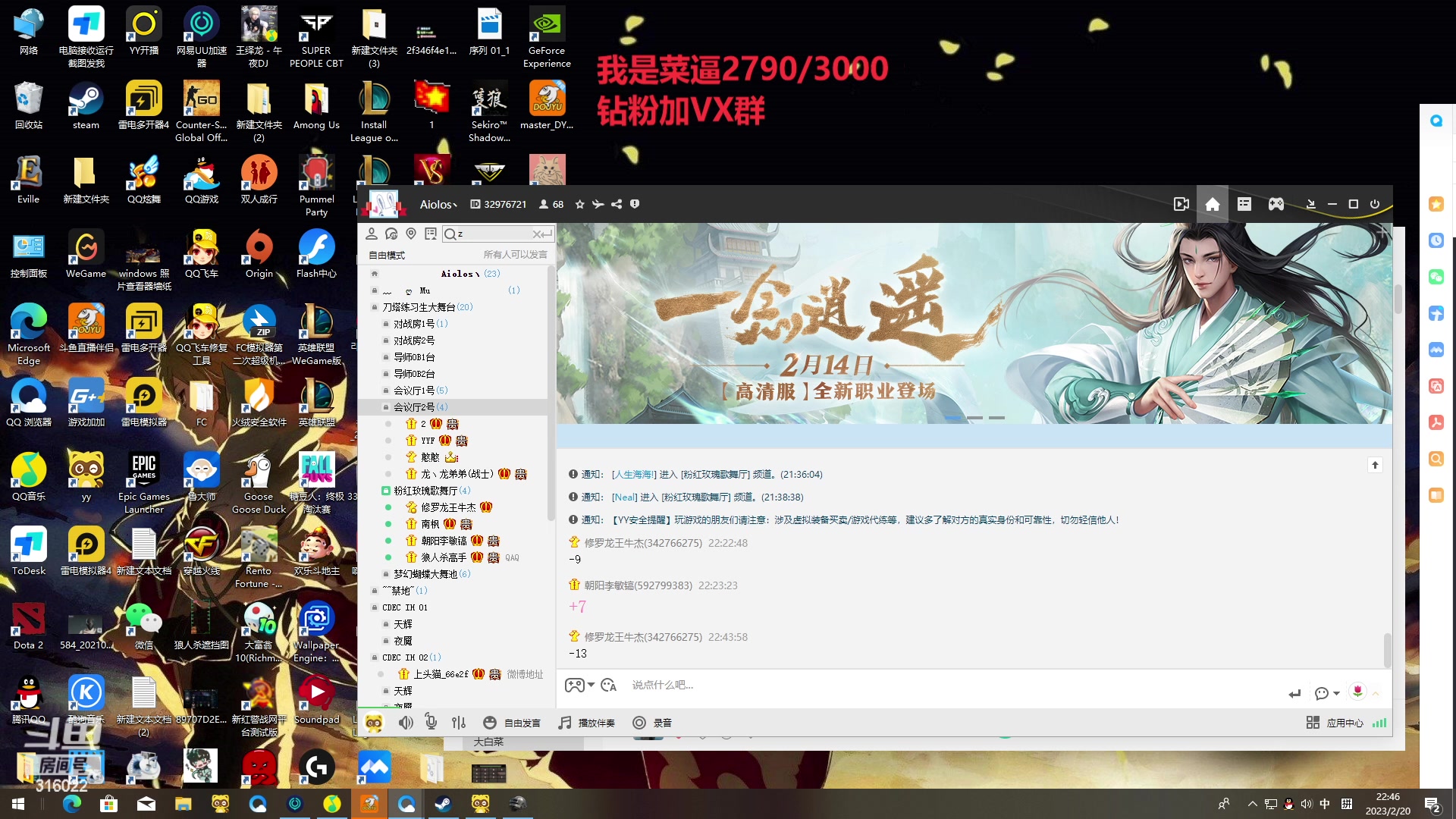Expand the gift panel up-arrow
The image size is (1456, 819).
(1376, 693)
